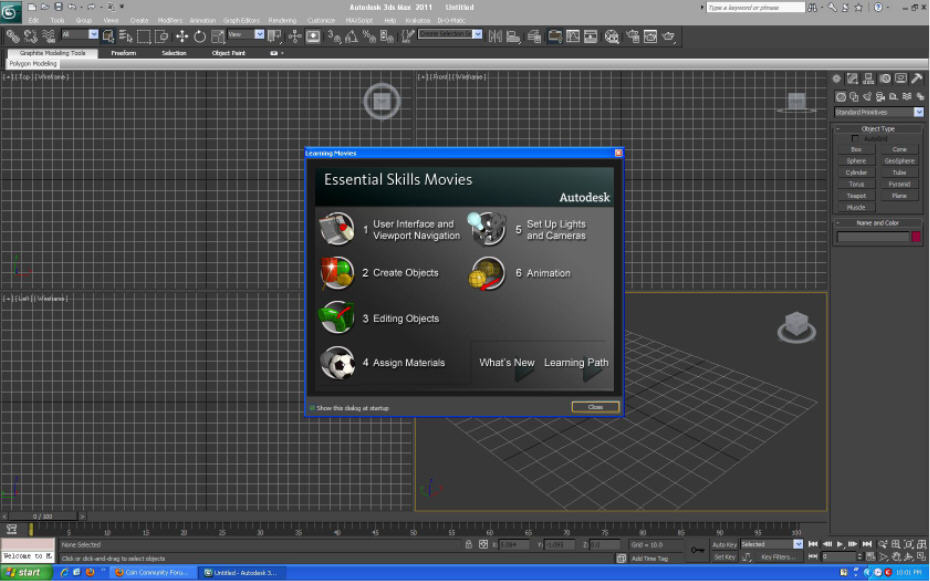Click the object color swatch
Viewport: 930px width, 581px height.
pos(916,237)
